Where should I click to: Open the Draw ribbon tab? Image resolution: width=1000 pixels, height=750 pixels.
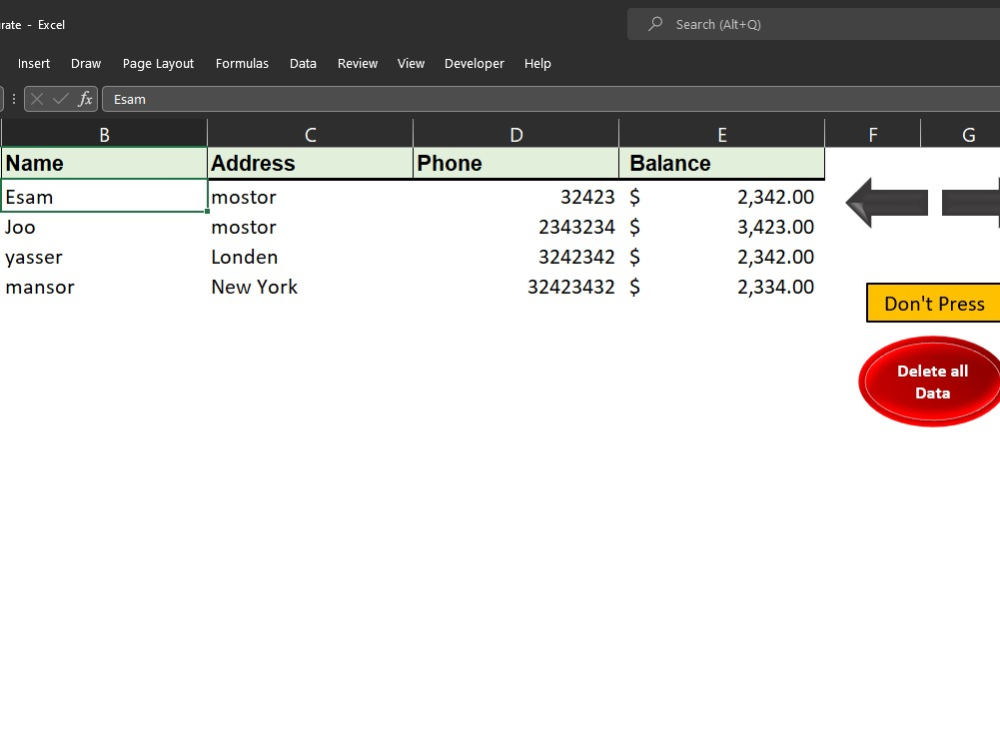(86, 64)
